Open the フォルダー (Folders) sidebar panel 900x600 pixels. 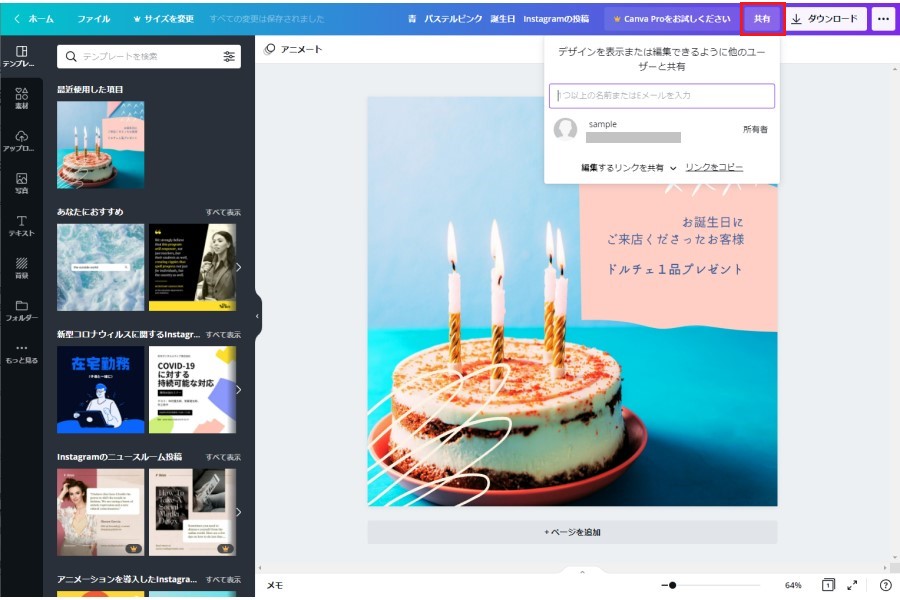coord(21,310)
